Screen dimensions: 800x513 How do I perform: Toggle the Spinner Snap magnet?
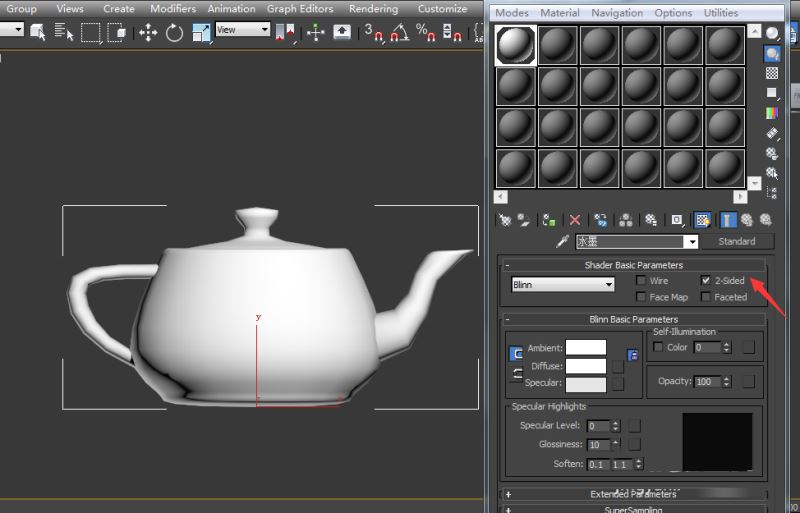pyautogui.click(x=452, y=32)
